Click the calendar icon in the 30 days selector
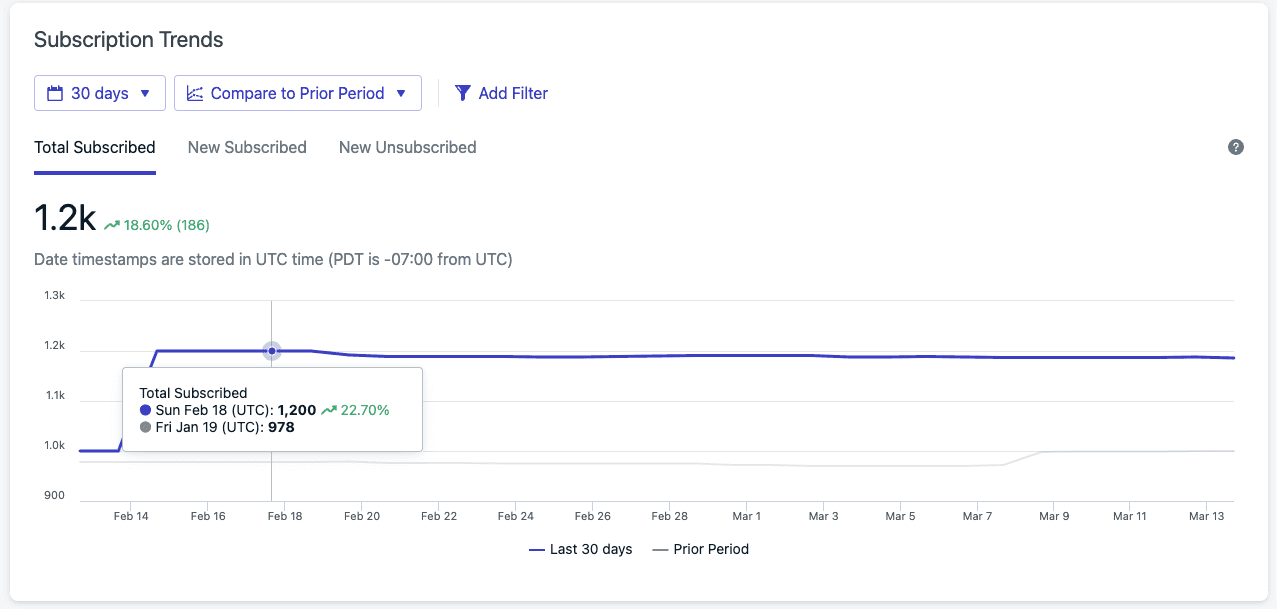 [56, 92]
